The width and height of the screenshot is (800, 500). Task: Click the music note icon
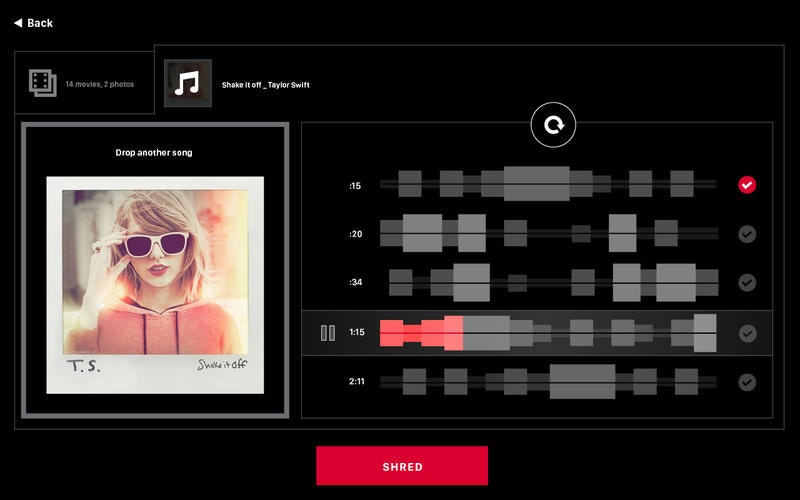click(187, 83)
